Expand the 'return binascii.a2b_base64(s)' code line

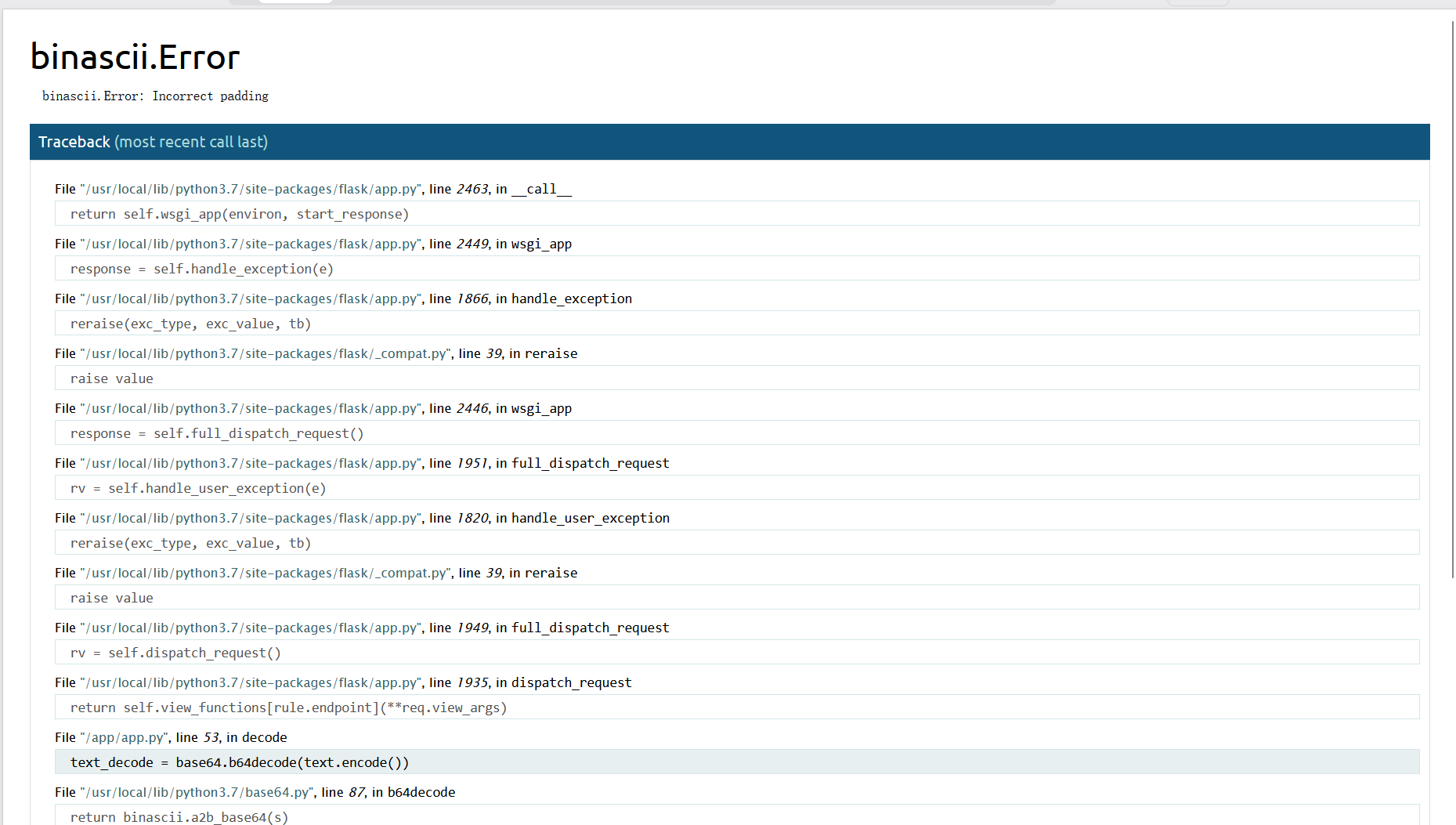[x=179, y=816]
